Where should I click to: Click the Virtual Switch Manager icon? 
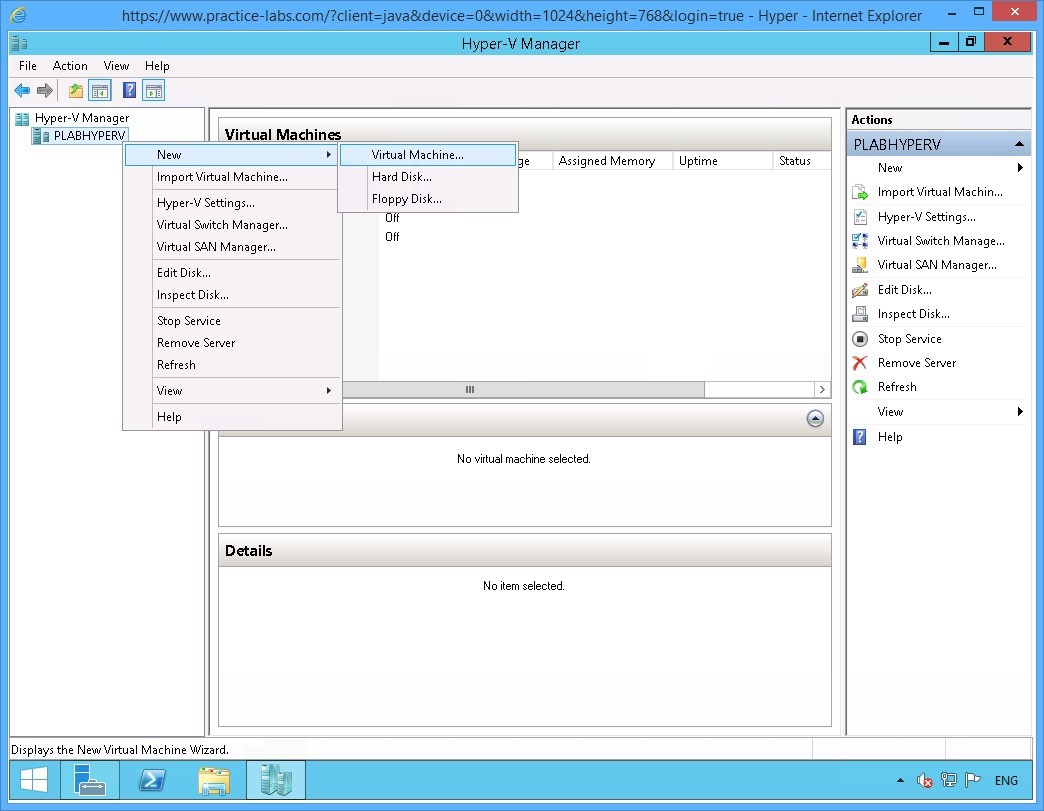[x=861, y=240]
